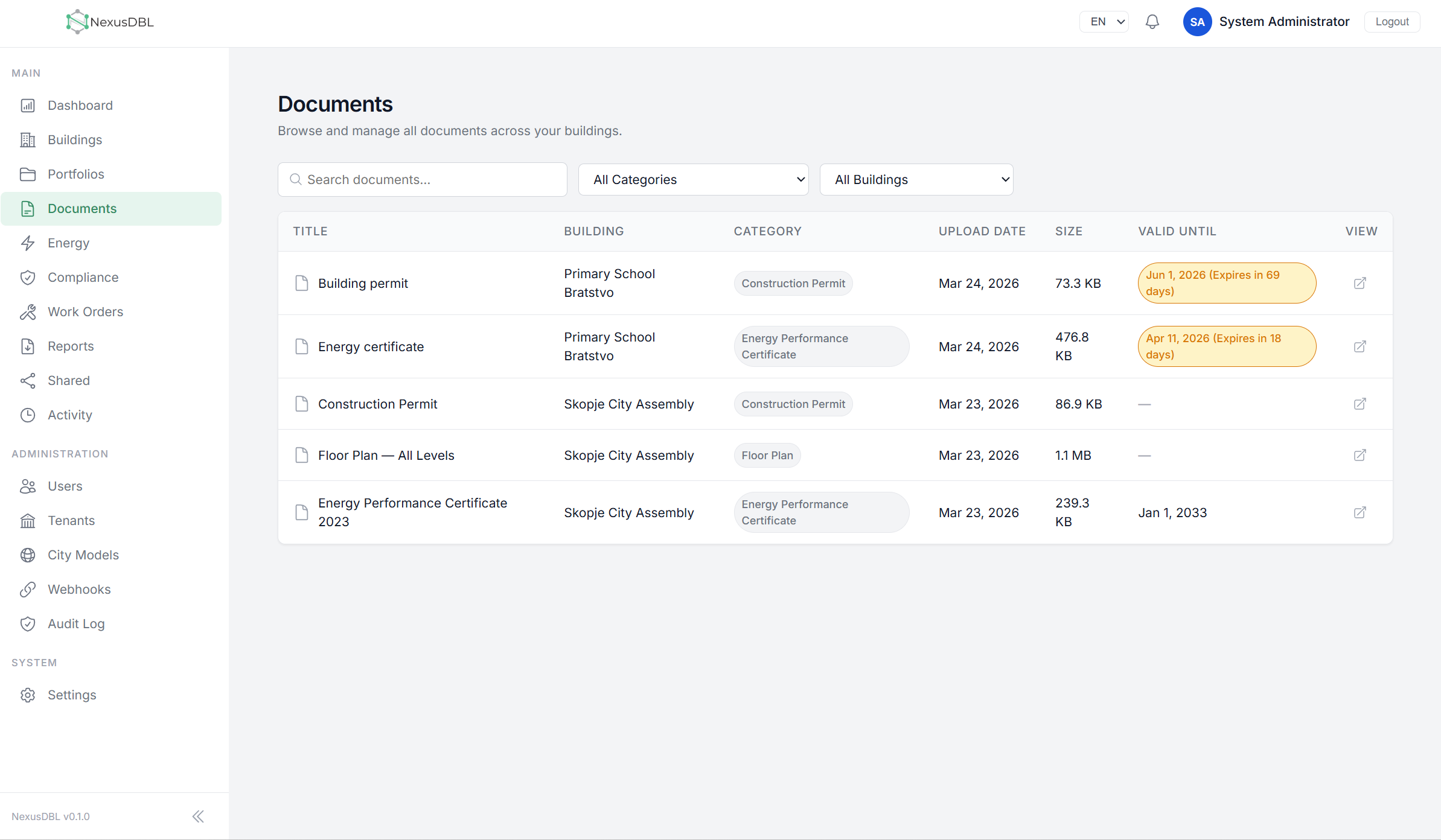
Task: Click the Jan 1, 2033 valid date
Action: point(1172,513)
